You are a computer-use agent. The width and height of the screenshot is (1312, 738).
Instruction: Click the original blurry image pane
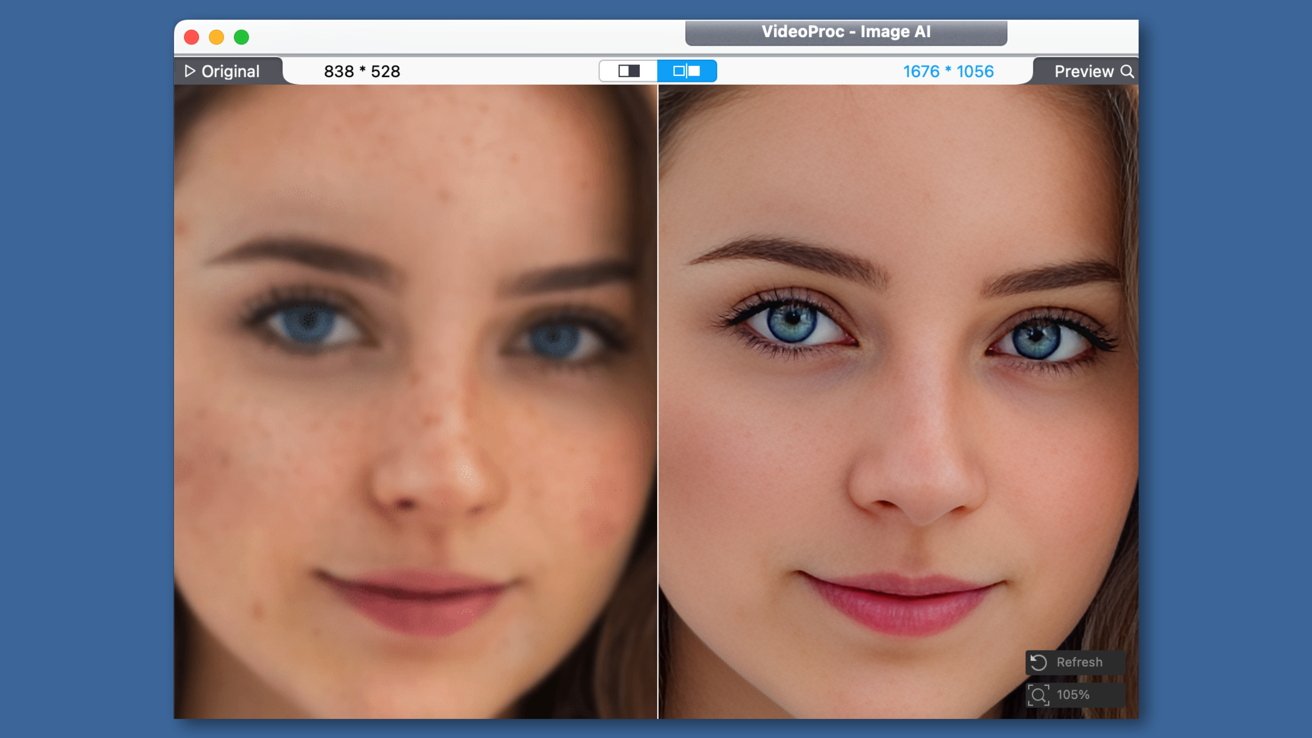tap(415, 401)
